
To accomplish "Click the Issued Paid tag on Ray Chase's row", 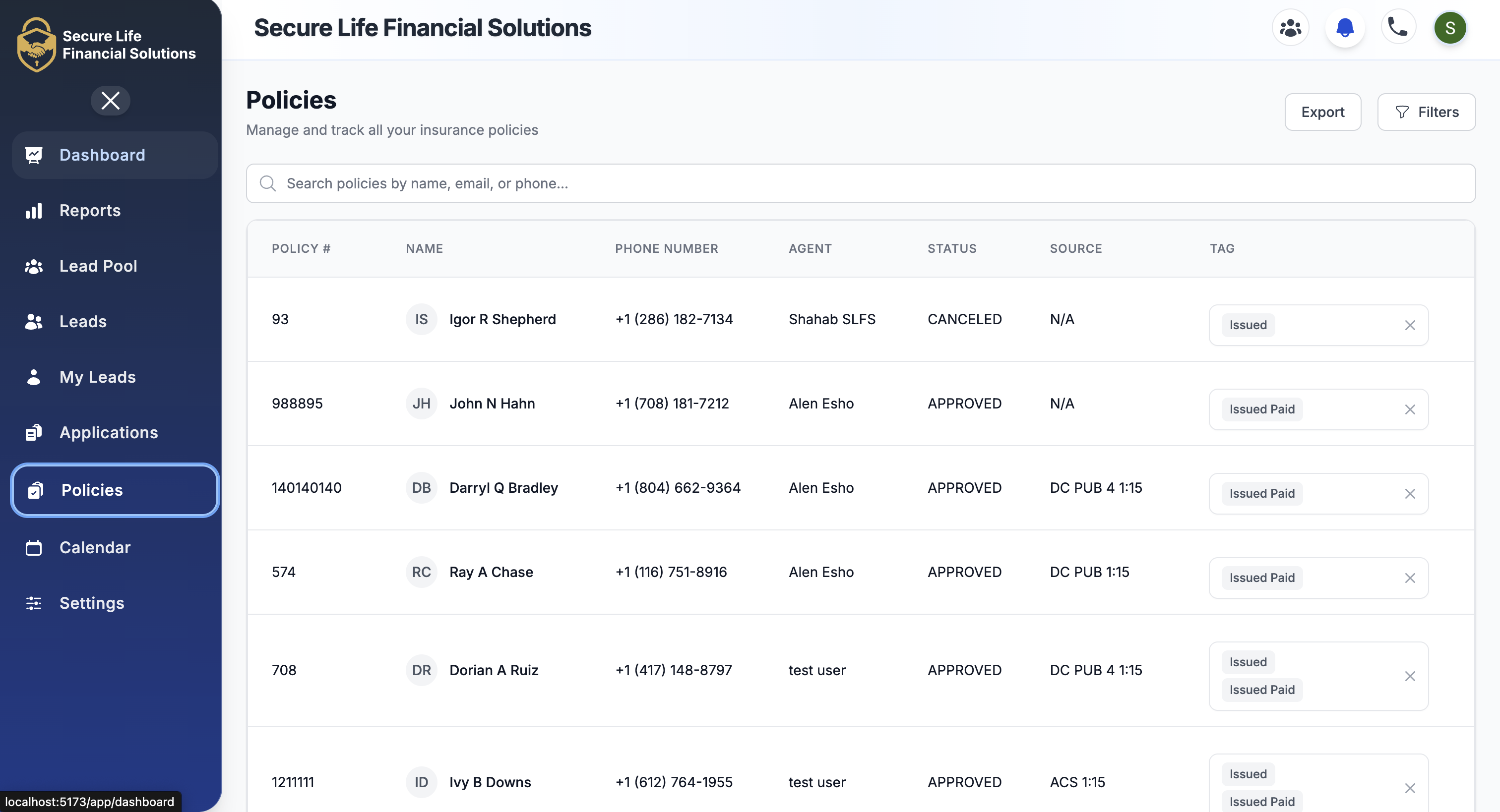I will (x=1262, y=578).
